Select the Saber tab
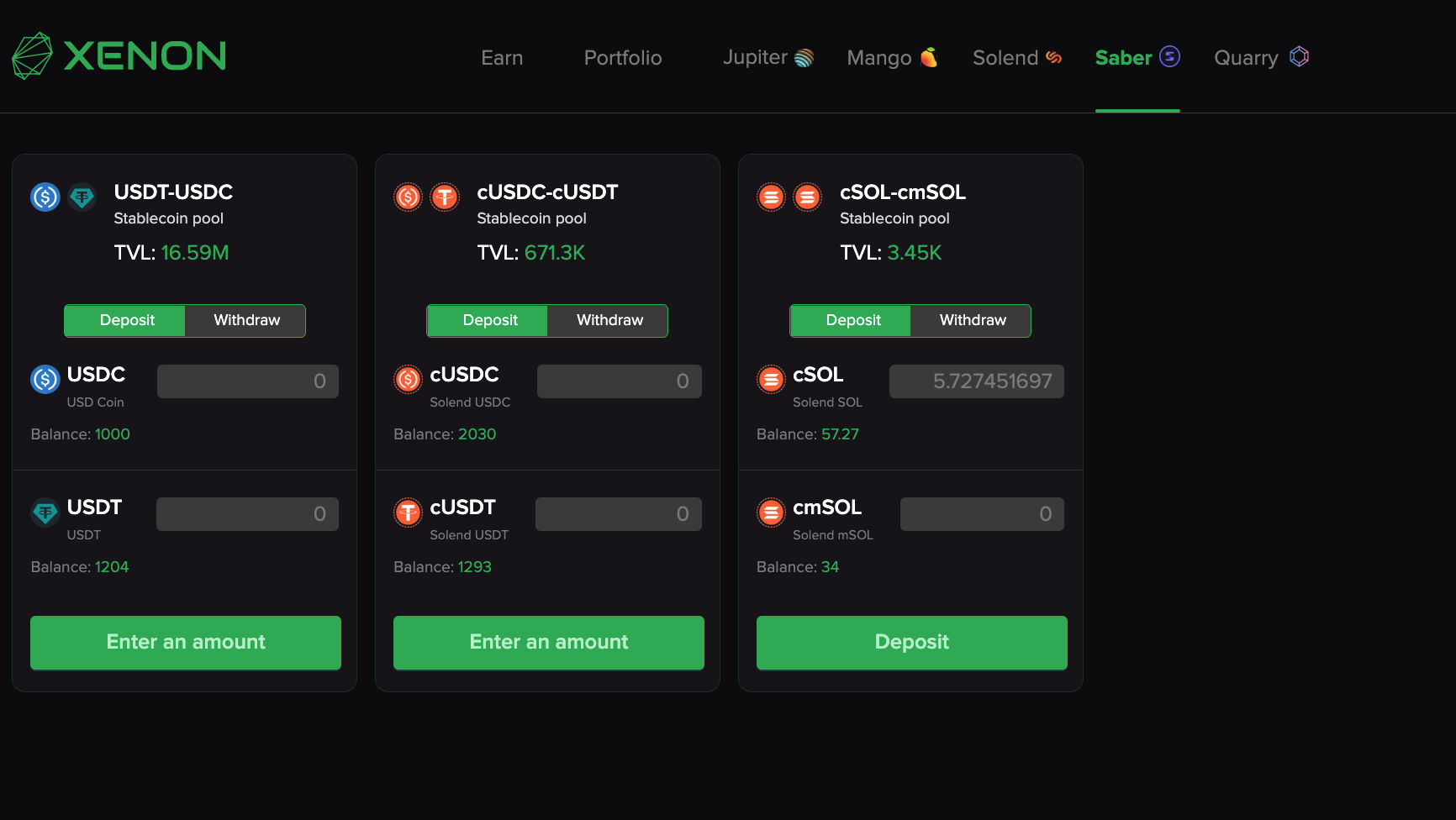Viewport: 1456px width, 820px height. click(1137, 57)
